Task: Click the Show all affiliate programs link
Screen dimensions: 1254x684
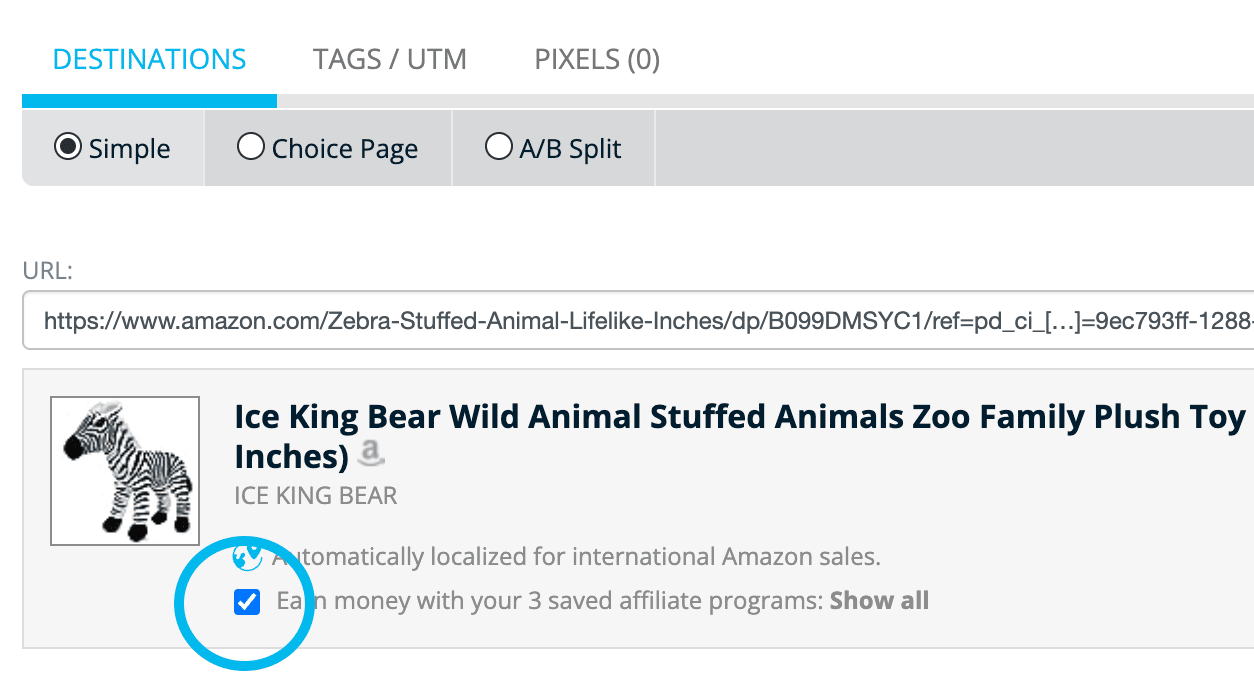Action: [x=879, y=601]
